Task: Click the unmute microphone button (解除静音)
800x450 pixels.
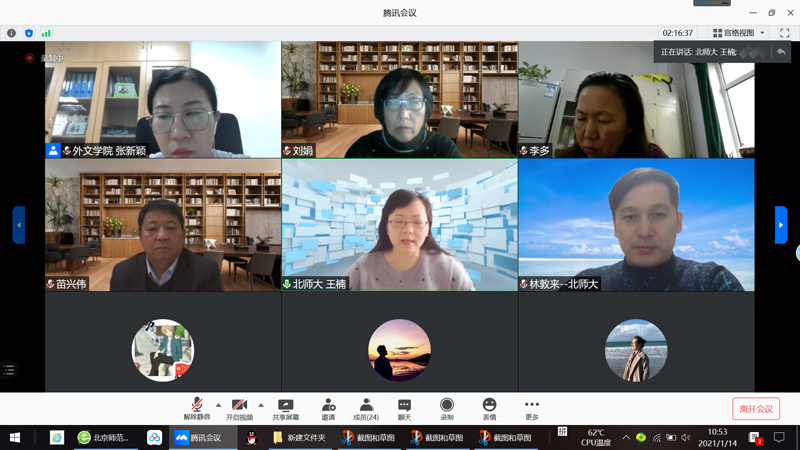Action: (x=196, y=408)
